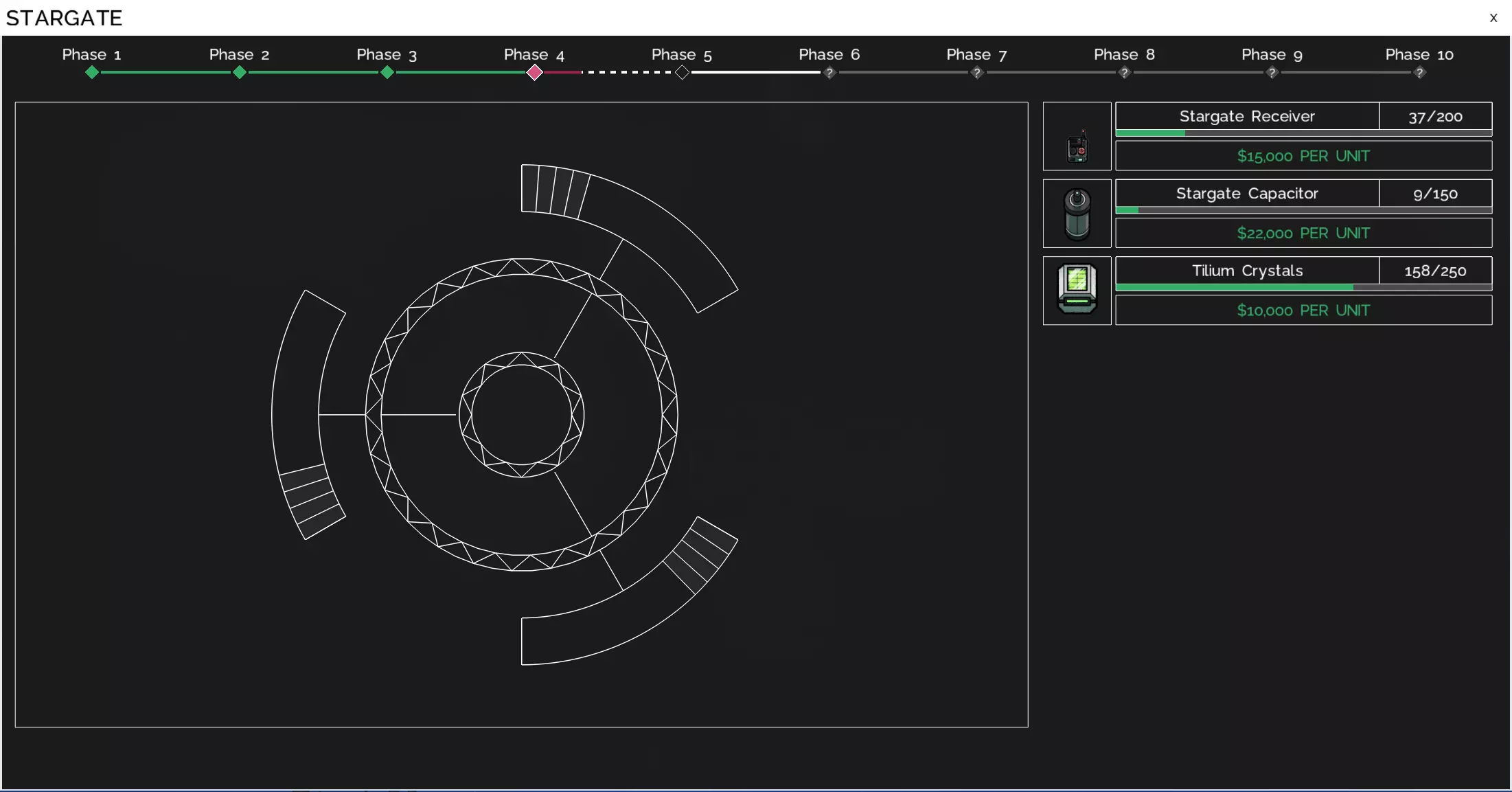This screenshot has width=1512, height=792.
Task: Click the Stargate Capacitor canister icon
Action: coord(1077,214)
